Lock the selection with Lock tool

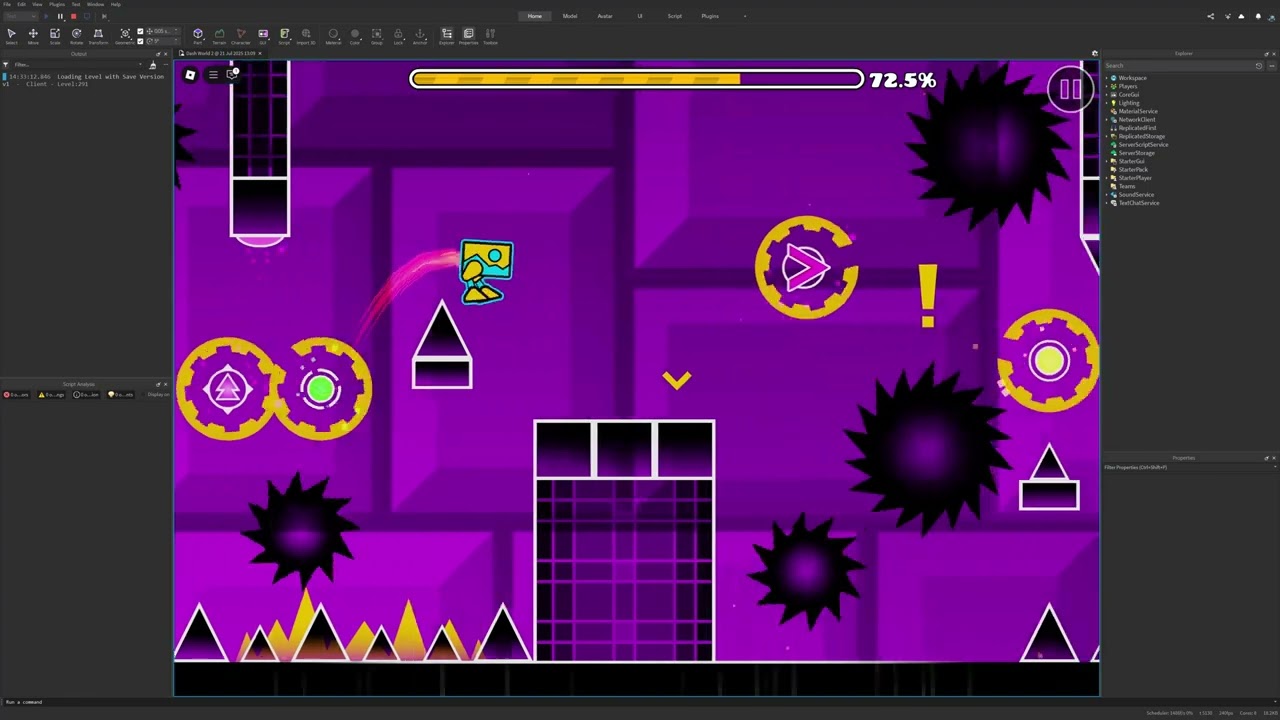coord(398,36)
